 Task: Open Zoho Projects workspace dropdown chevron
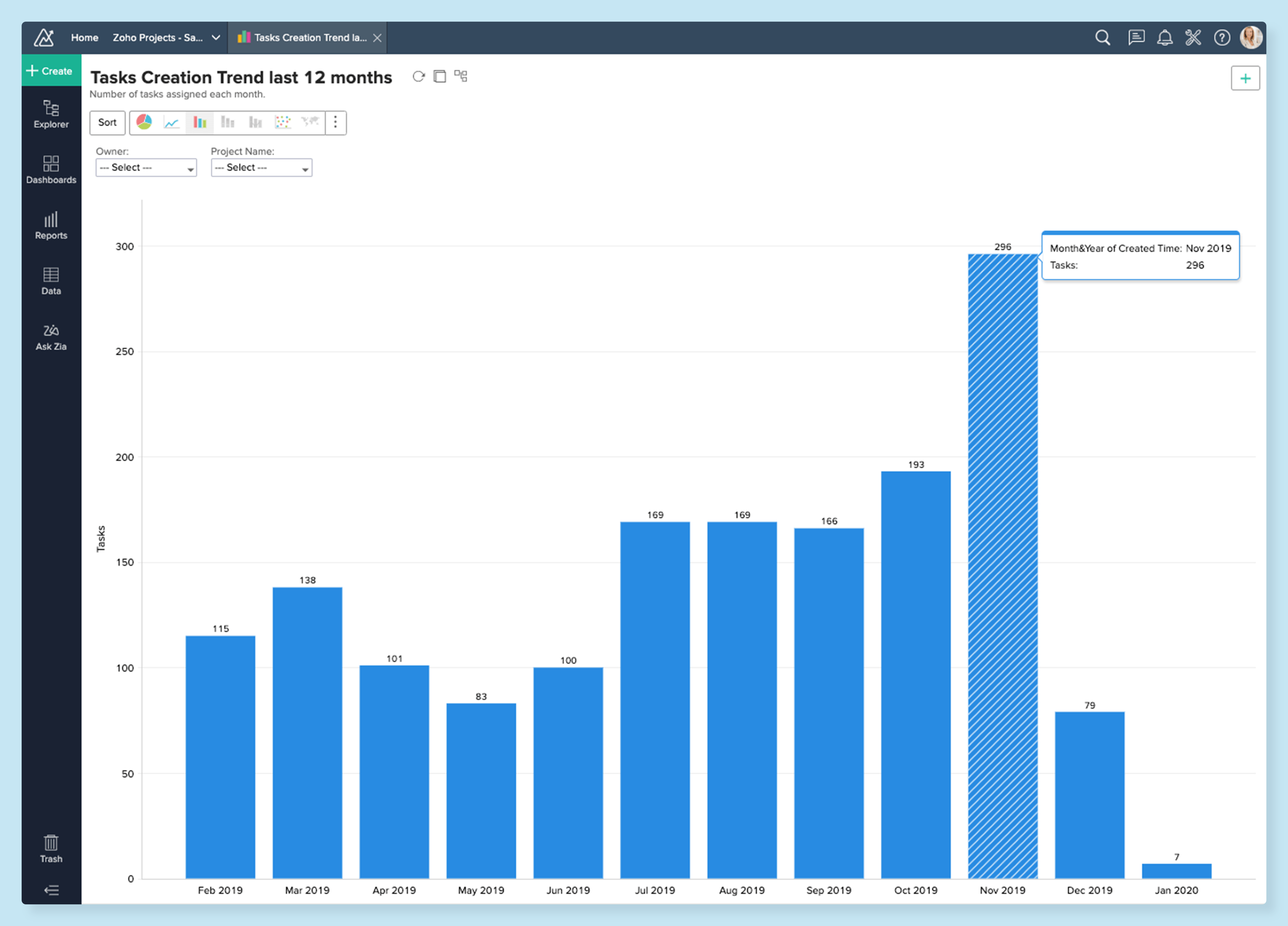pyautogui.click(x=216, y=38)
